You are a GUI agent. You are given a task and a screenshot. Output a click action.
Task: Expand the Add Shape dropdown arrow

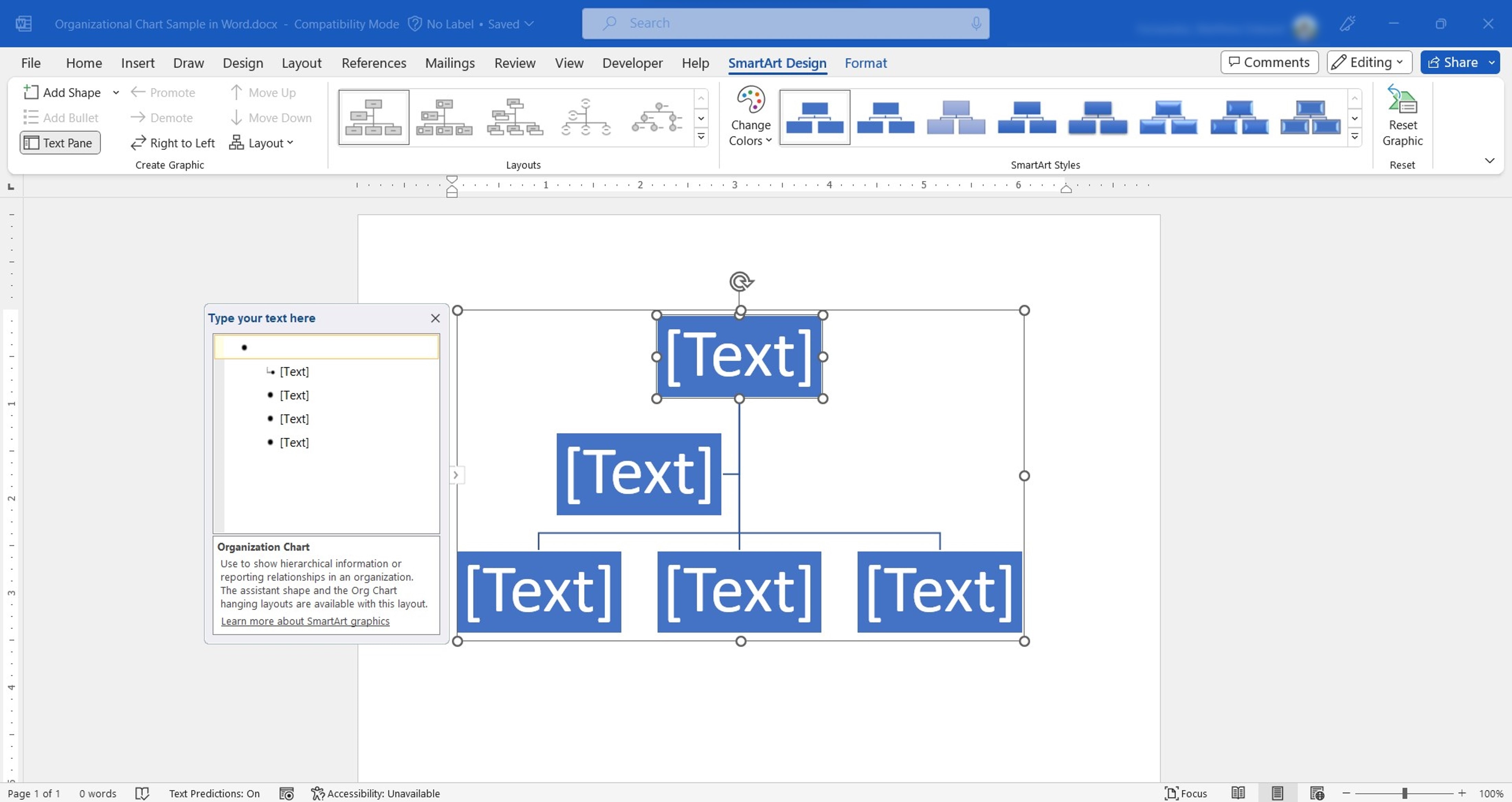click(x=115, y=92)
